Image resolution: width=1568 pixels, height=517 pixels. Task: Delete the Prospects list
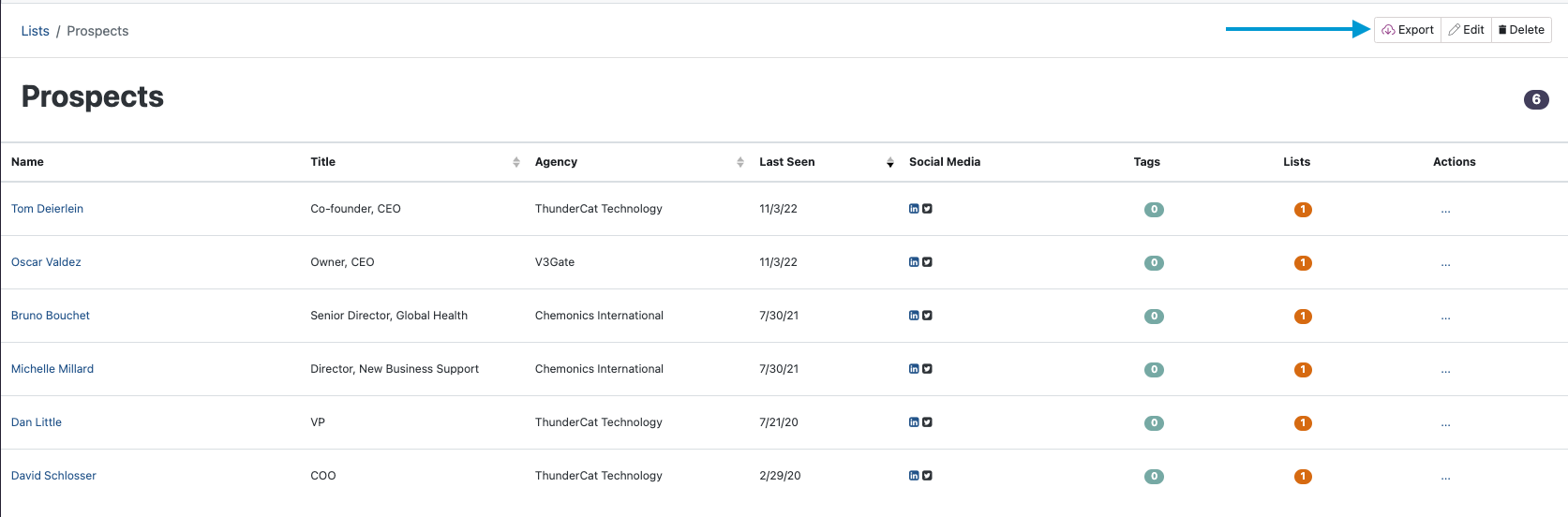tap(1521, 30)
